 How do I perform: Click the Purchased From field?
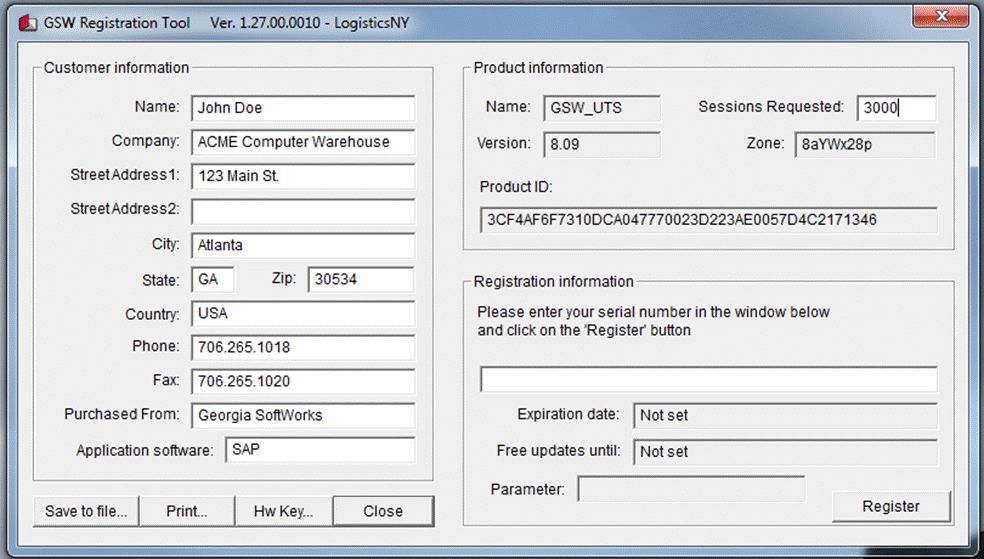pyautogui.click(x=303, y=415)
